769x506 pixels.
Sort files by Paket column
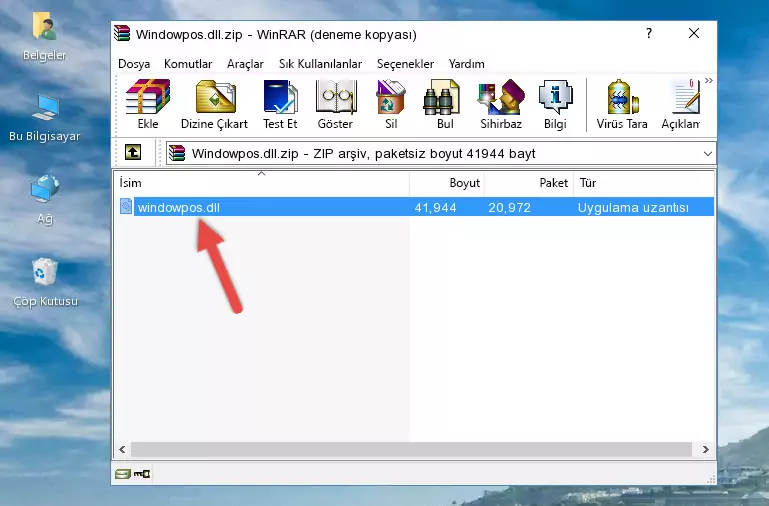(529, 183)
